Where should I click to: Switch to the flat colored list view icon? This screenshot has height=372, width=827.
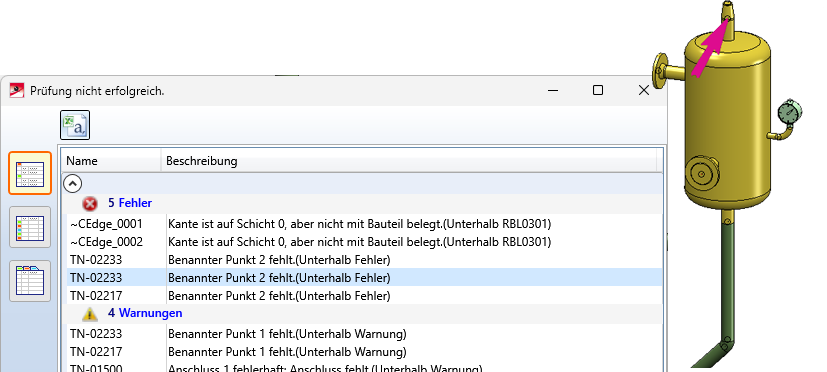(30, 227)
